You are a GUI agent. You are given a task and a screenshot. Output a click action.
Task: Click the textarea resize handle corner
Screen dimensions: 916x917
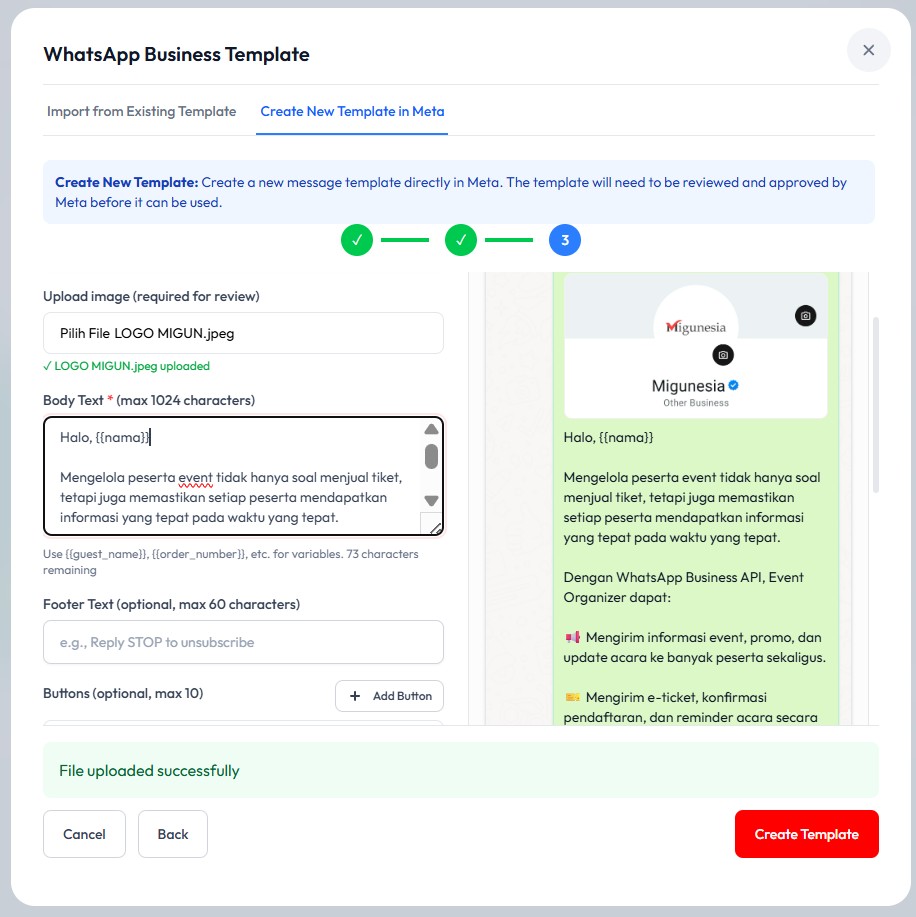[x=435, y=528]
